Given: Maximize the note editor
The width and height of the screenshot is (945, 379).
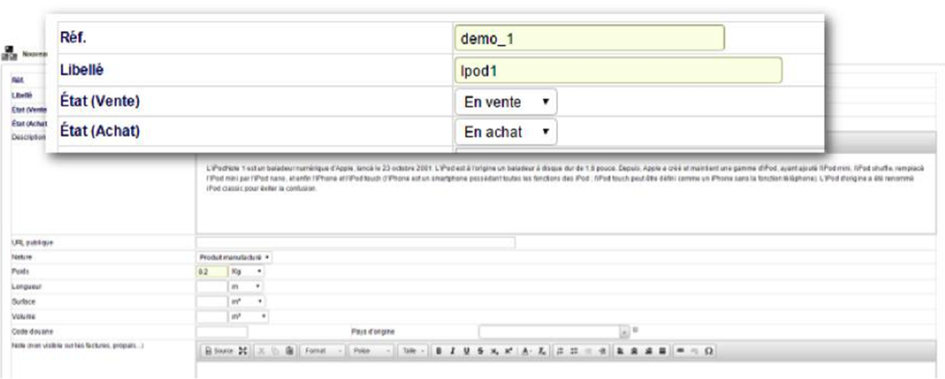Looking at the screenshot, I should (243, 351).
